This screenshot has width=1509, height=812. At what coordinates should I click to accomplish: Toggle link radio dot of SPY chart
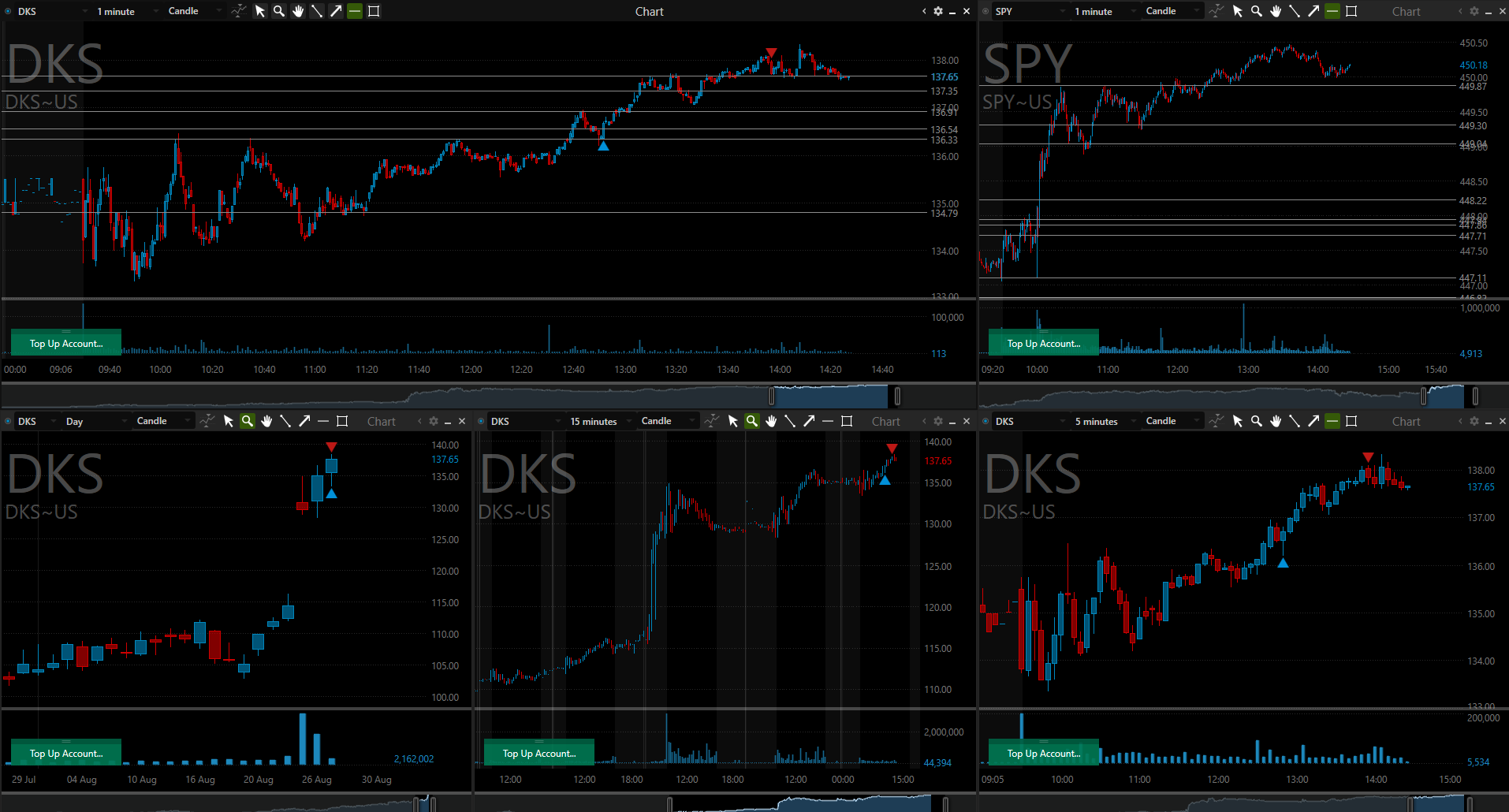[x=986, y=11]
